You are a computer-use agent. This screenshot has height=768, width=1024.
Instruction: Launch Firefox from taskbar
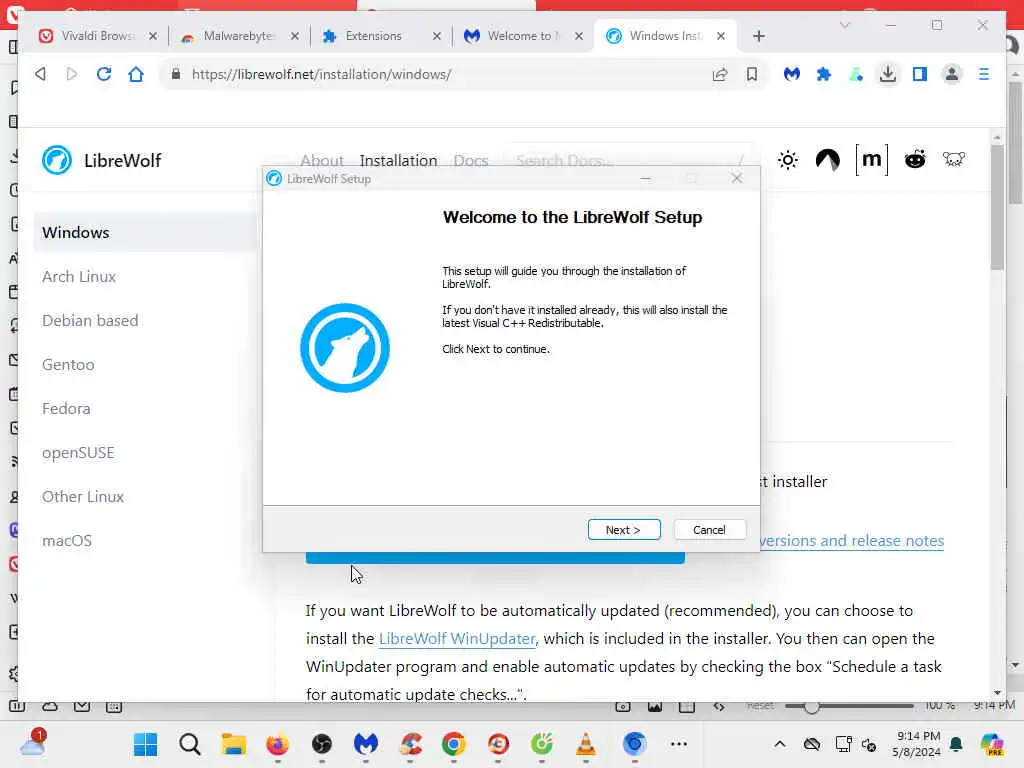278,744
